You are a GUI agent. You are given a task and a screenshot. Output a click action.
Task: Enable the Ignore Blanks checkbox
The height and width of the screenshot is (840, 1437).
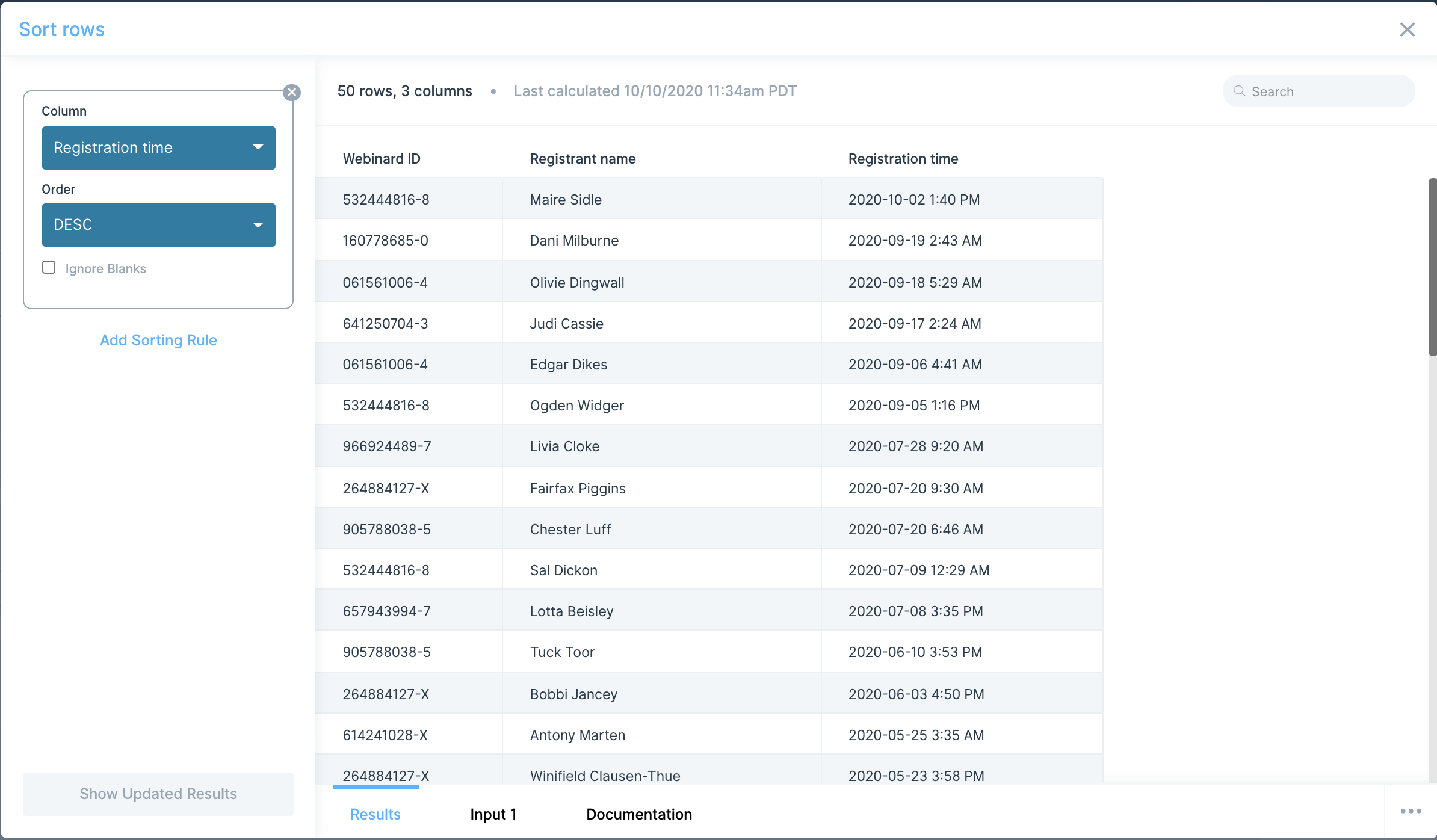pos(49,267)
